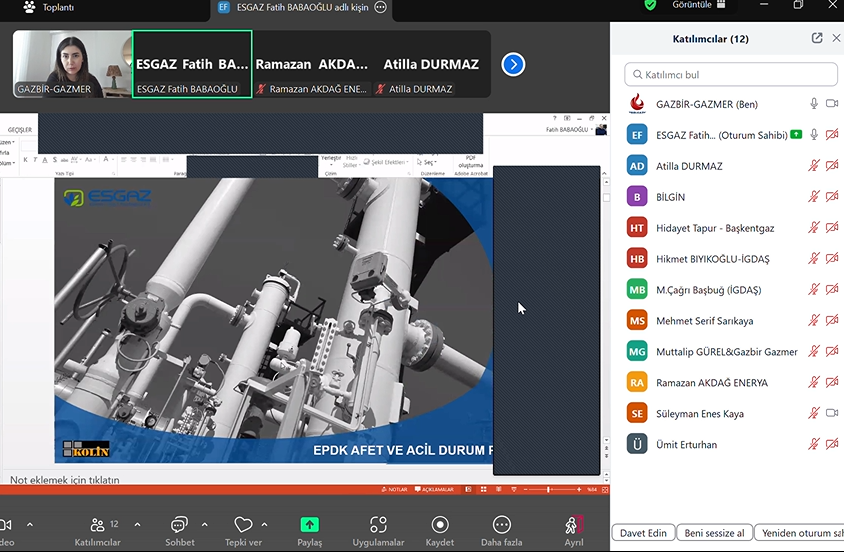The image size is (844, 552).
Task: Expand Sohbet options caret
Action: pyautogui.click(x=205, y=524)
